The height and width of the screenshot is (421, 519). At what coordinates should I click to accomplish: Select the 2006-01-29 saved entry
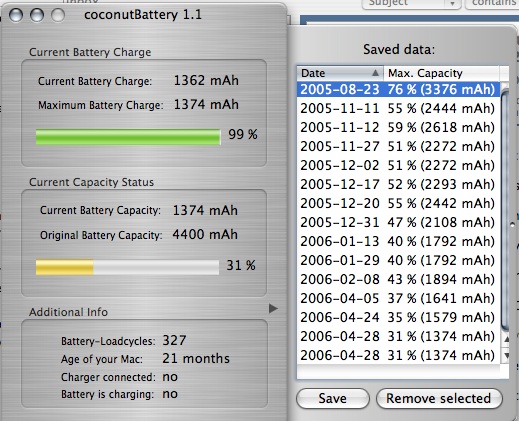tap(398, 260)
